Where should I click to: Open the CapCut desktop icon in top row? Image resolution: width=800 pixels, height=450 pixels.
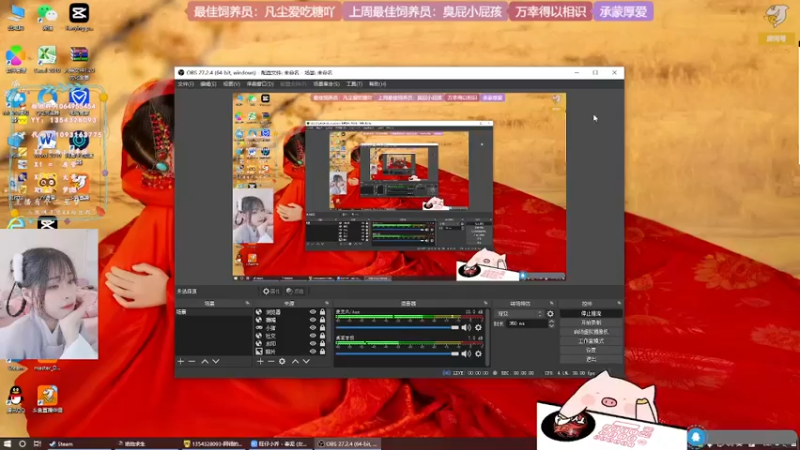coord(79,15)
